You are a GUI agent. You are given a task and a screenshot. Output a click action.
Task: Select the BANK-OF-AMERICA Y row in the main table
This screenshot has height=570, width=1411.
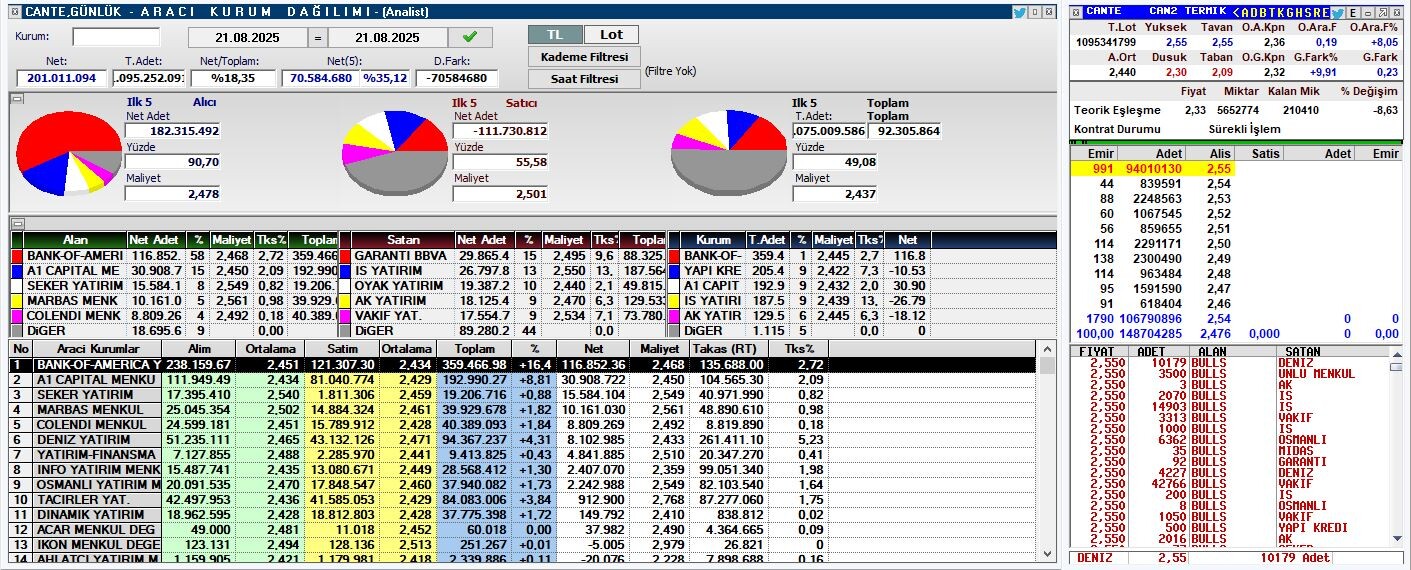(x=523, y=365)
